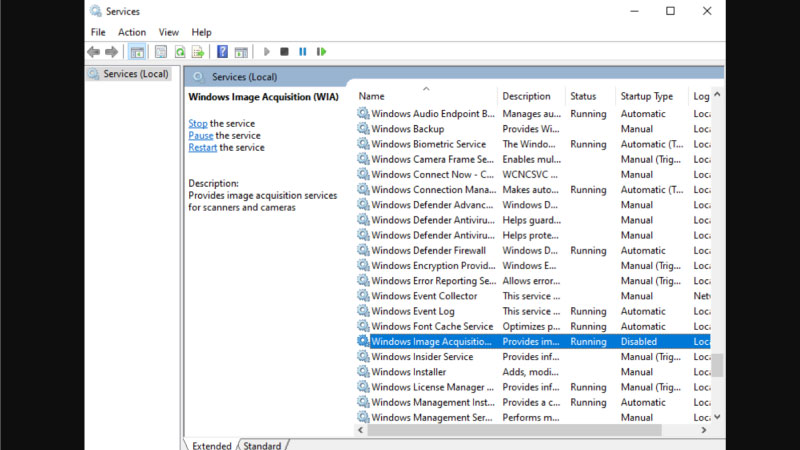800x450 pixels.
Task: Select the Windows Defender Firewall service row
Action: (428, 250)
